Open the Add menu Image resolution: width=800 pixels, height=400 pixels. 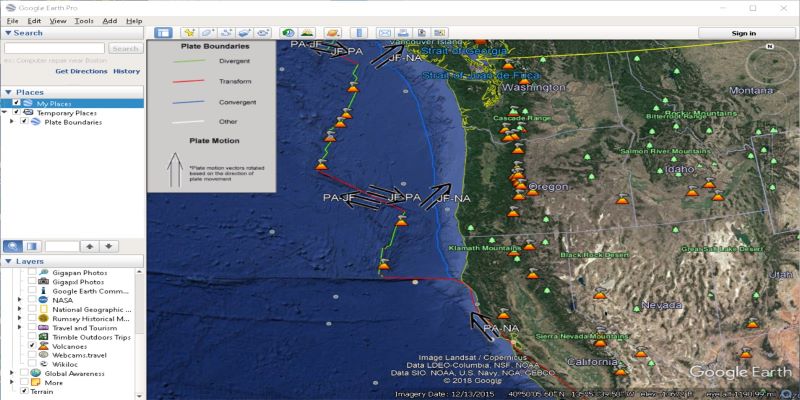(109, 20)
